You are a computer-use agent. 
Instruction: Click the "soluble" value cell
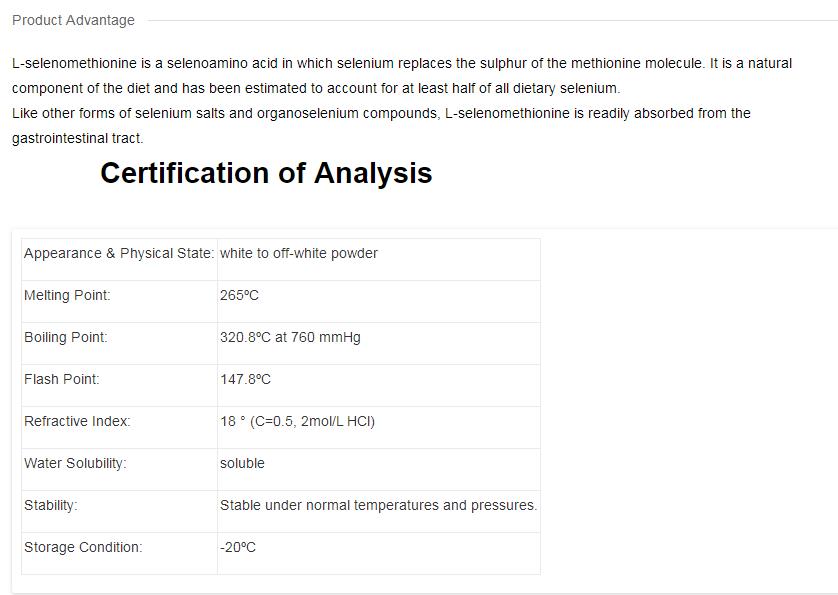[x=242, y=463]
